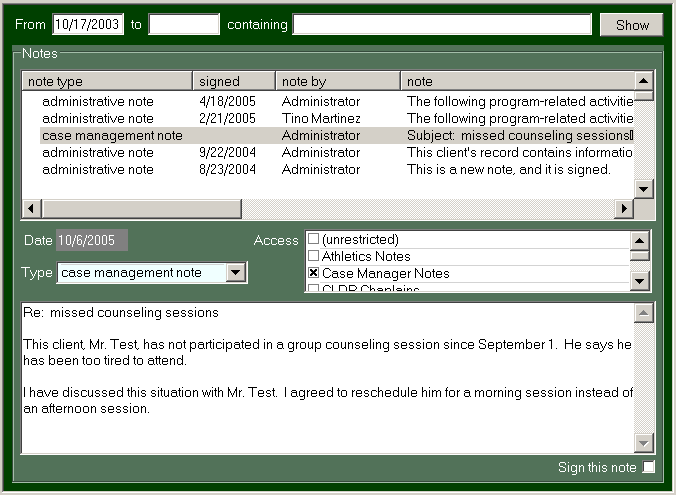This screenshot has height=495, width=676.
Task: Click the note body scroll down arrow
Action: [x=644, y=443]
